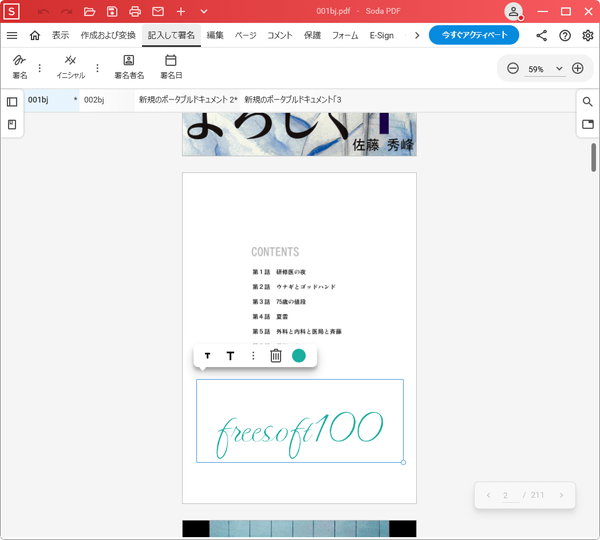The height and width of the screenshot is (540, 600).
Task: Go to the Home icon
Action: [x=35, y=36]
